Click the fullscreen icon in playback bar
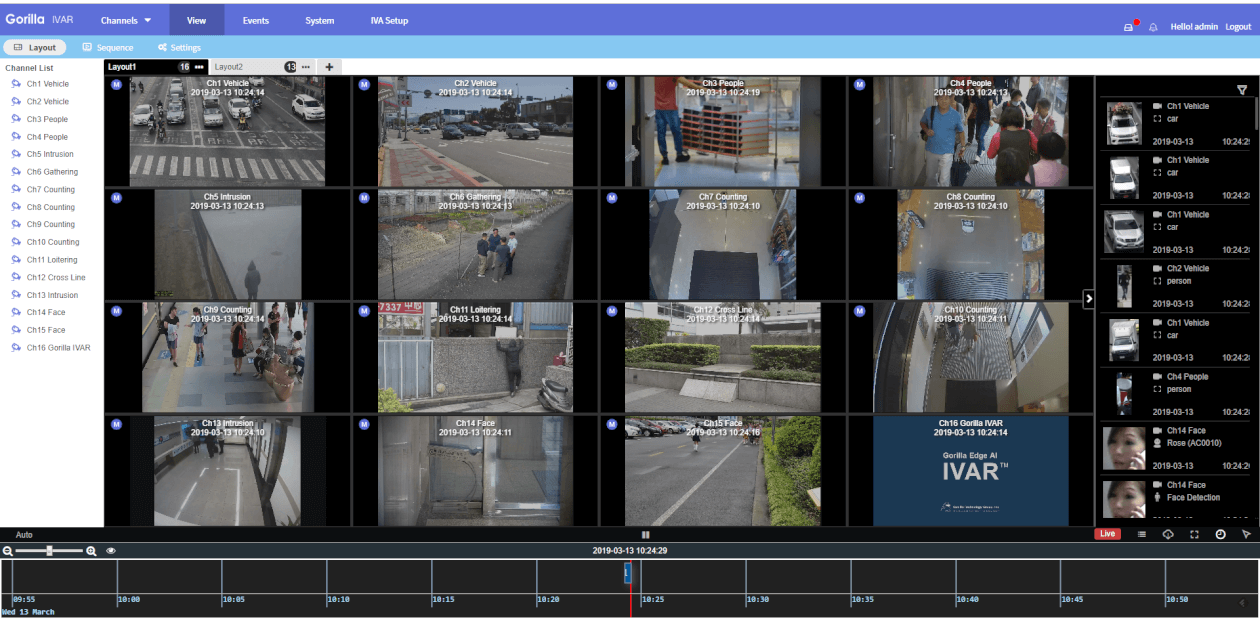Image resolution: width=1260 pixels, height=619 pixels. [1194, 535]
